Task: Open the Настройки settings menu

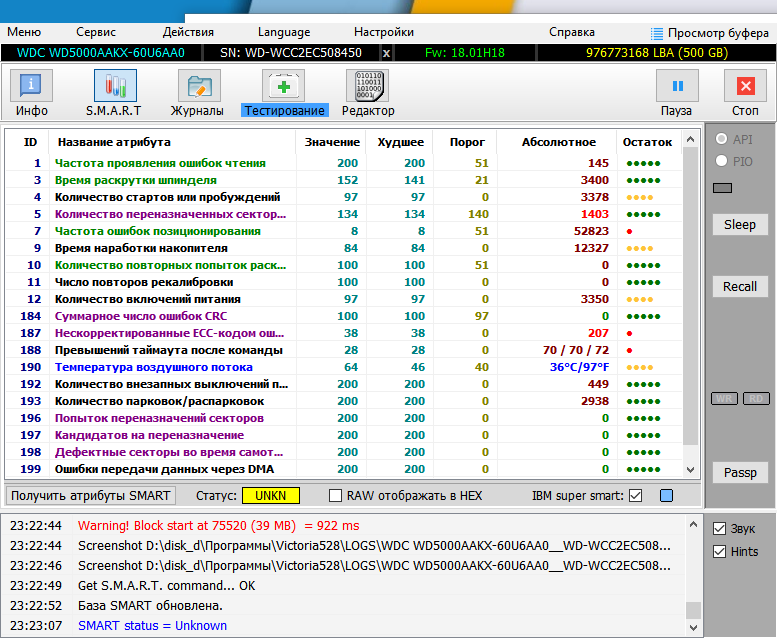Action: (x=384, y=32)
